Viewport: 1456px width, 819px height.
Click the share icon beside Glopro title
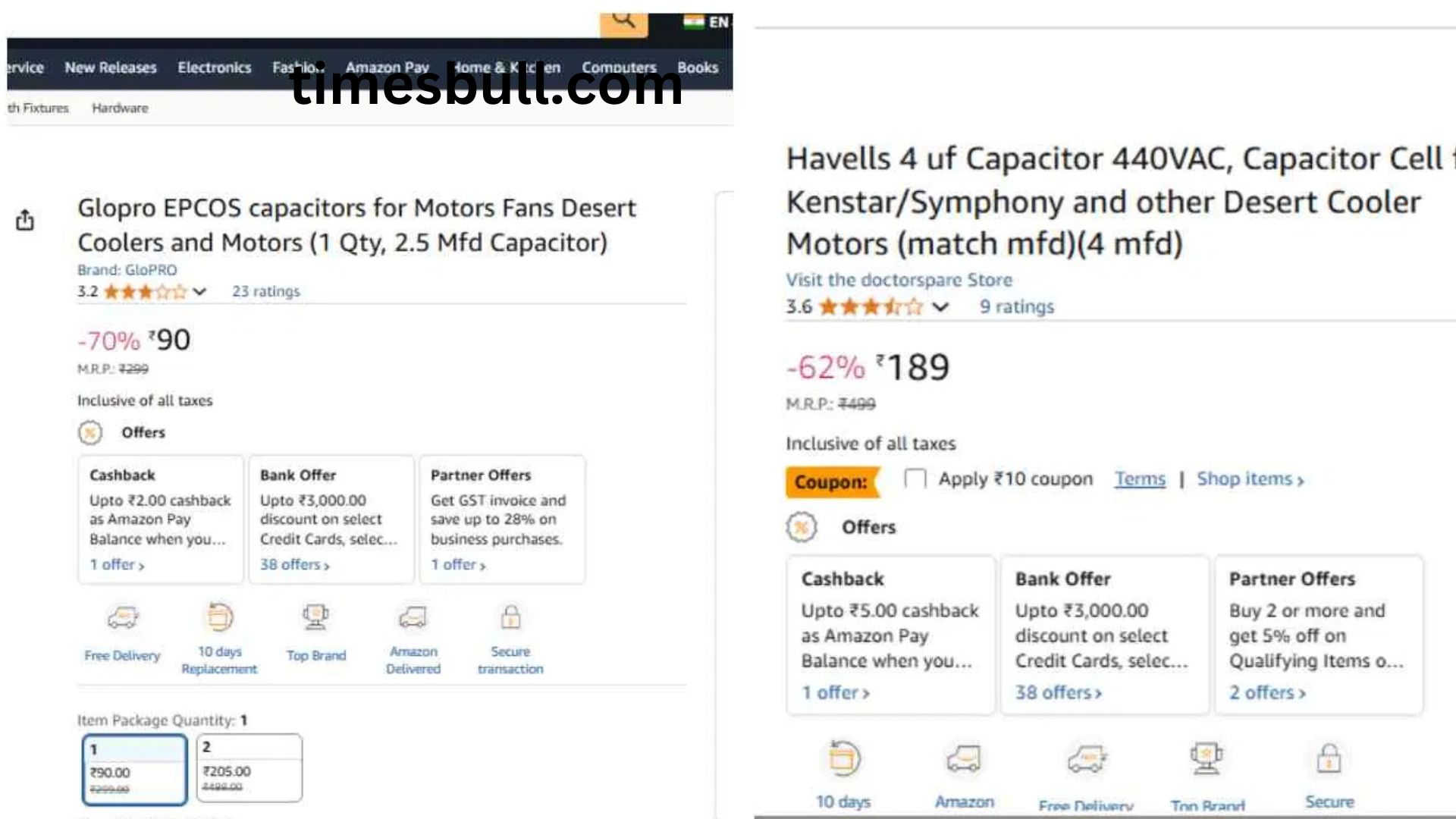pyautogui.click(x=25, y=221)
